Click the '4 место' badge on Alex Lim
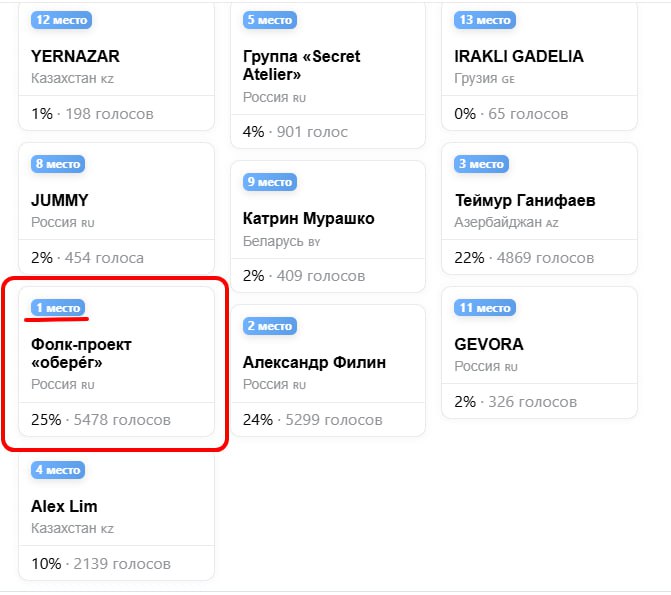 [x=58, y=470]
